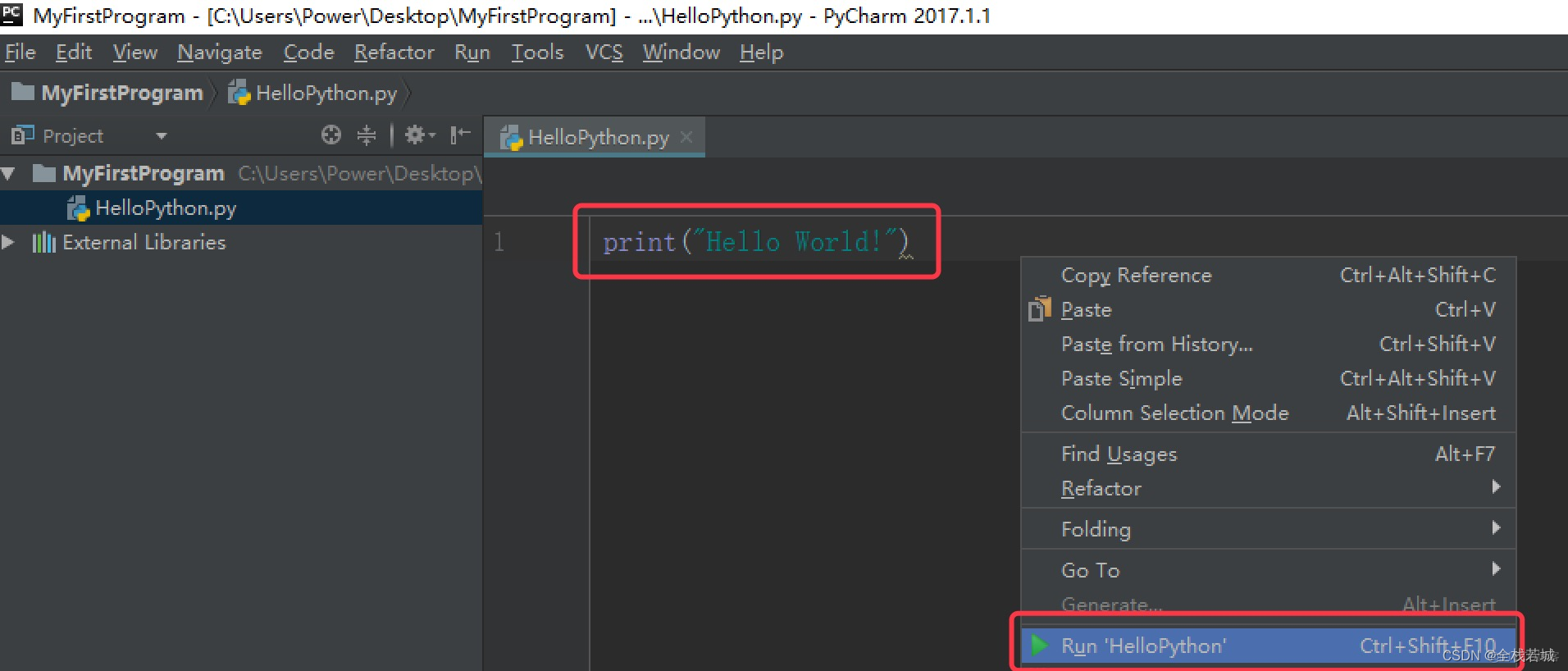
Task: Open the Help menu
Action: (762, 52)
